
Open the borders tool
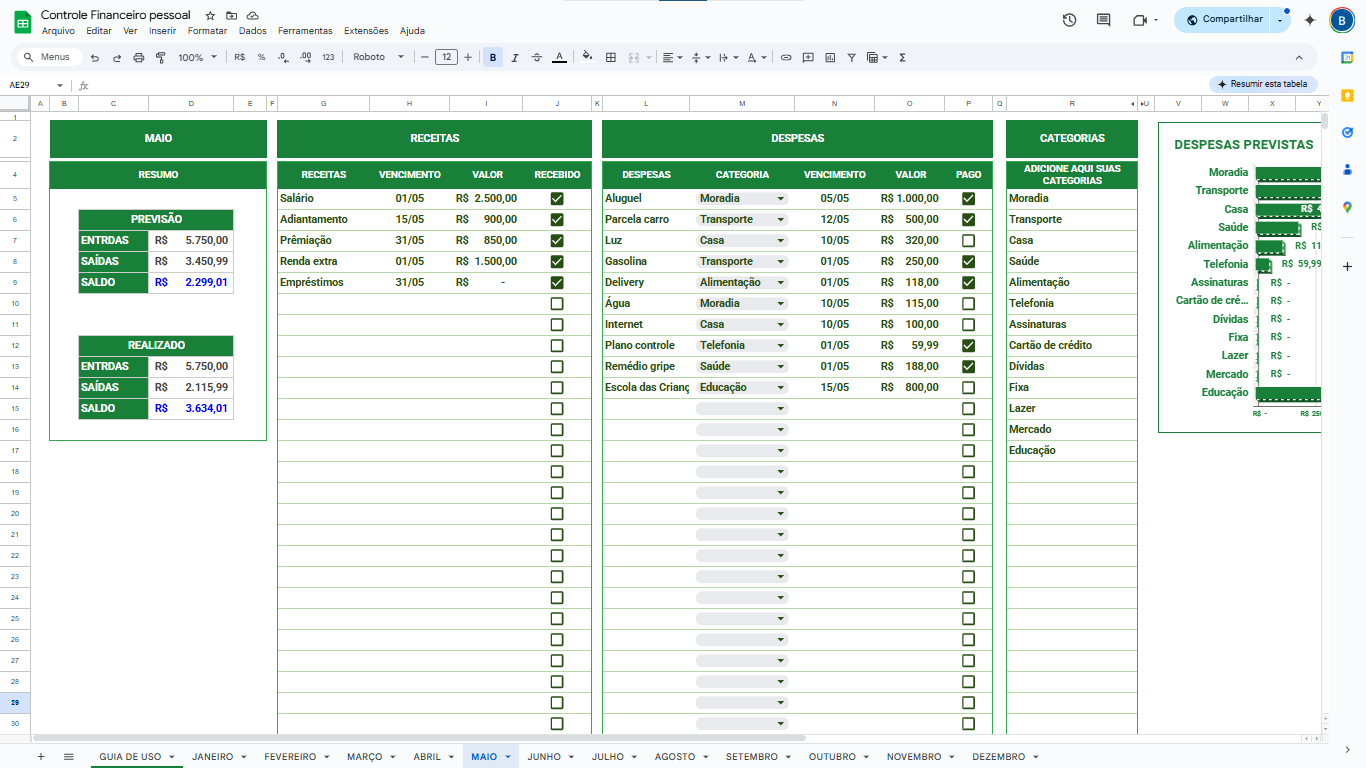tap(611, 58)
